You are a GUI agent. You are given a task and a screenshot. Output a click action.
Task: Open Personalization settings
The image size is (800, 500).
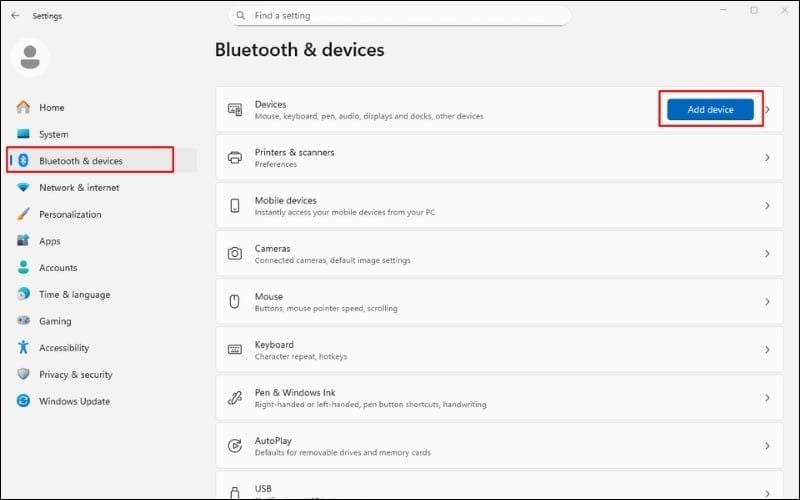click(70, 214)
